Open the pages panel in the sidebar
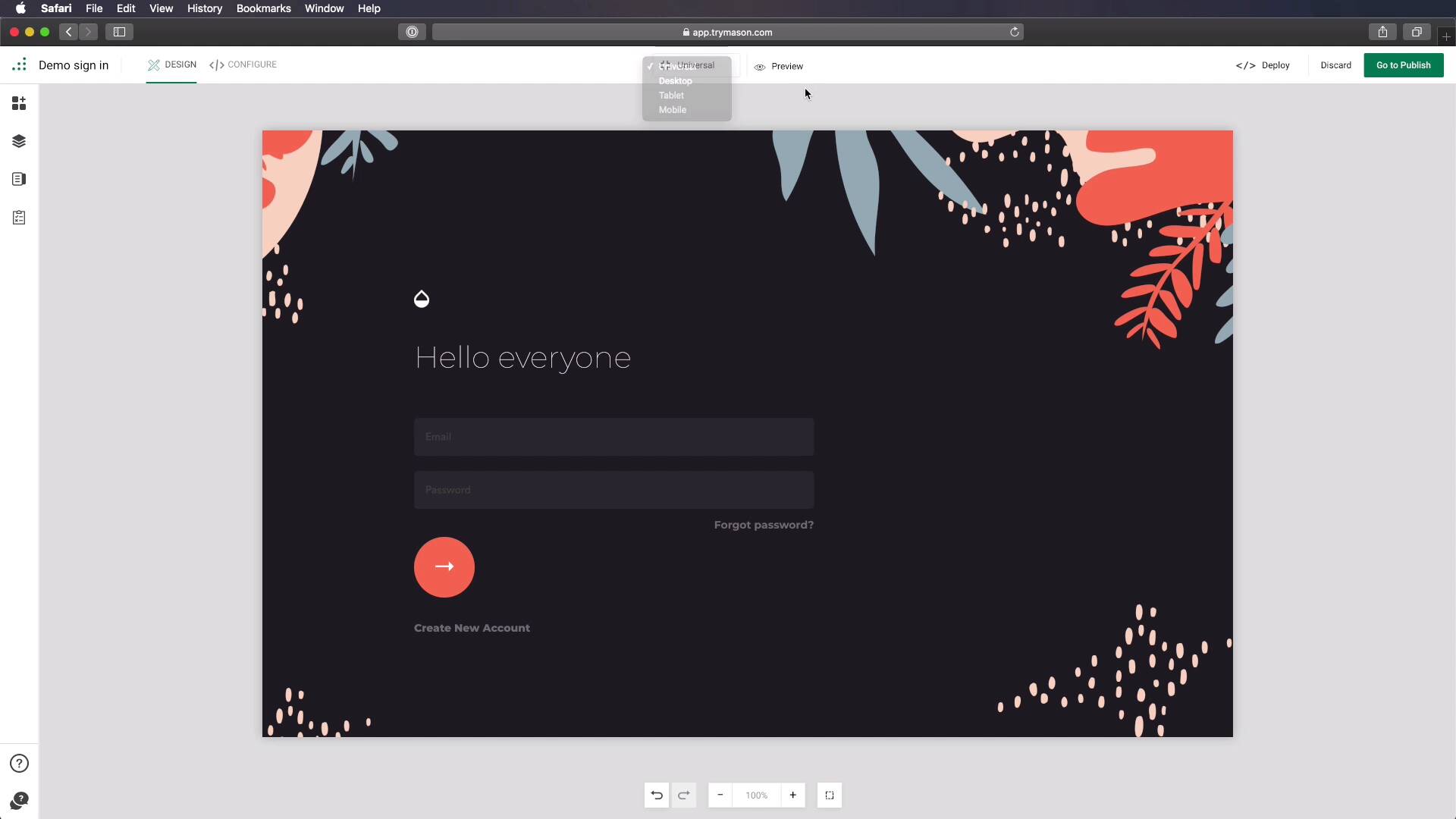 [x=18, y=179]
